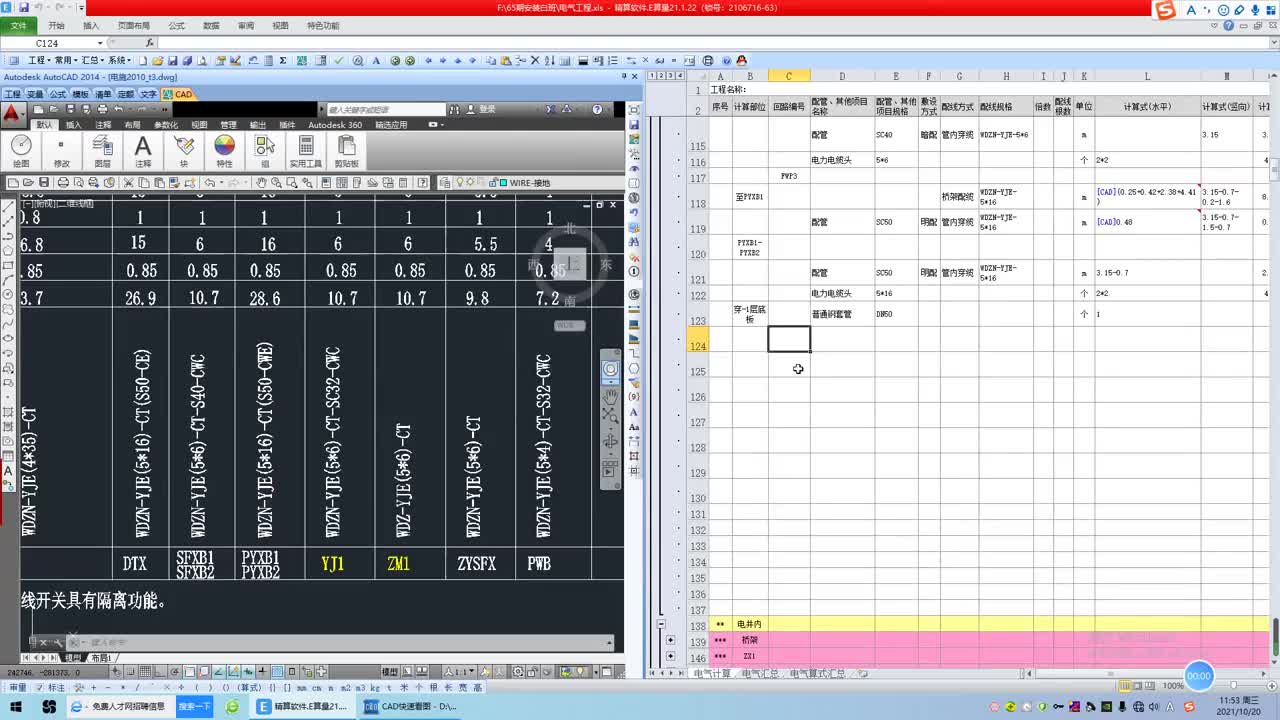Expand the 汇总 dropdown menu
Viewport: 1280px width, 720px height.
click(x=92, y=60)
